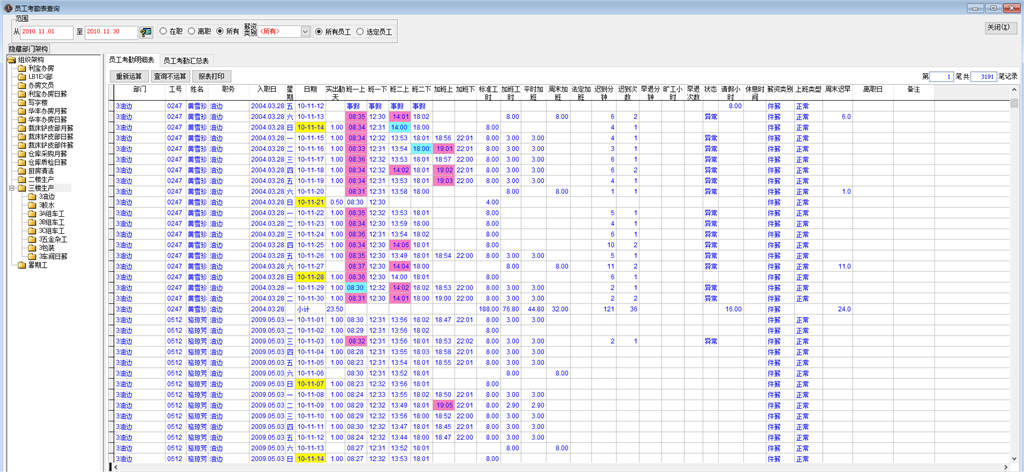Click the pink 19:05 overtime cell

coord(443,405)
